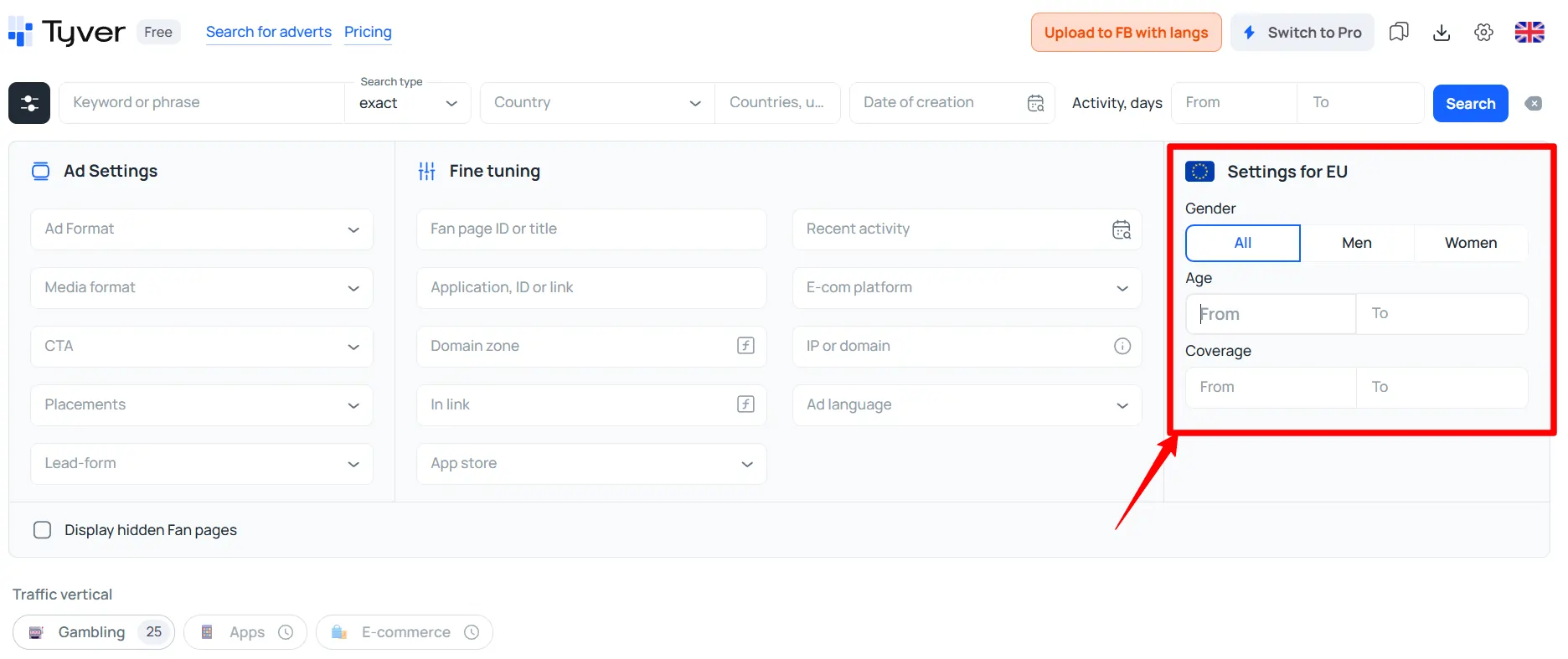The image size is (1568, 659).
Task: Select Men gender option
Action: 1356,243
